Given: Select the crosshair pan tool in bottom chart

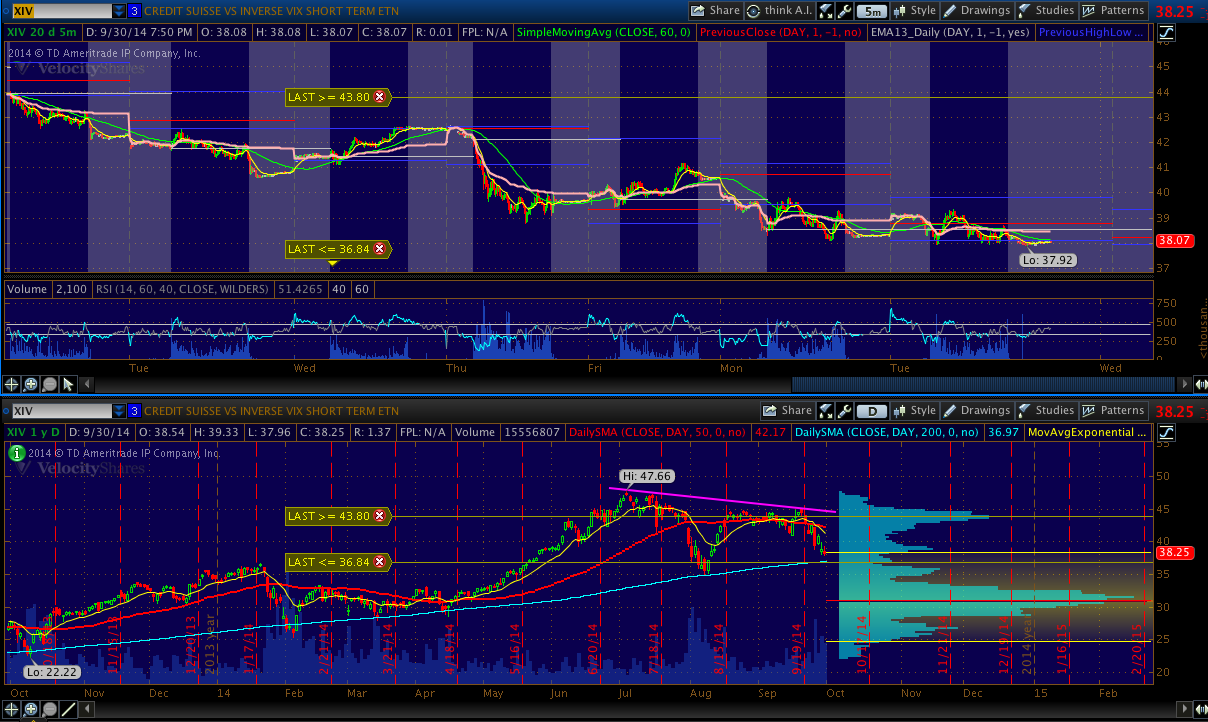Looking at the screenshot, I should (x=12, y=709).
